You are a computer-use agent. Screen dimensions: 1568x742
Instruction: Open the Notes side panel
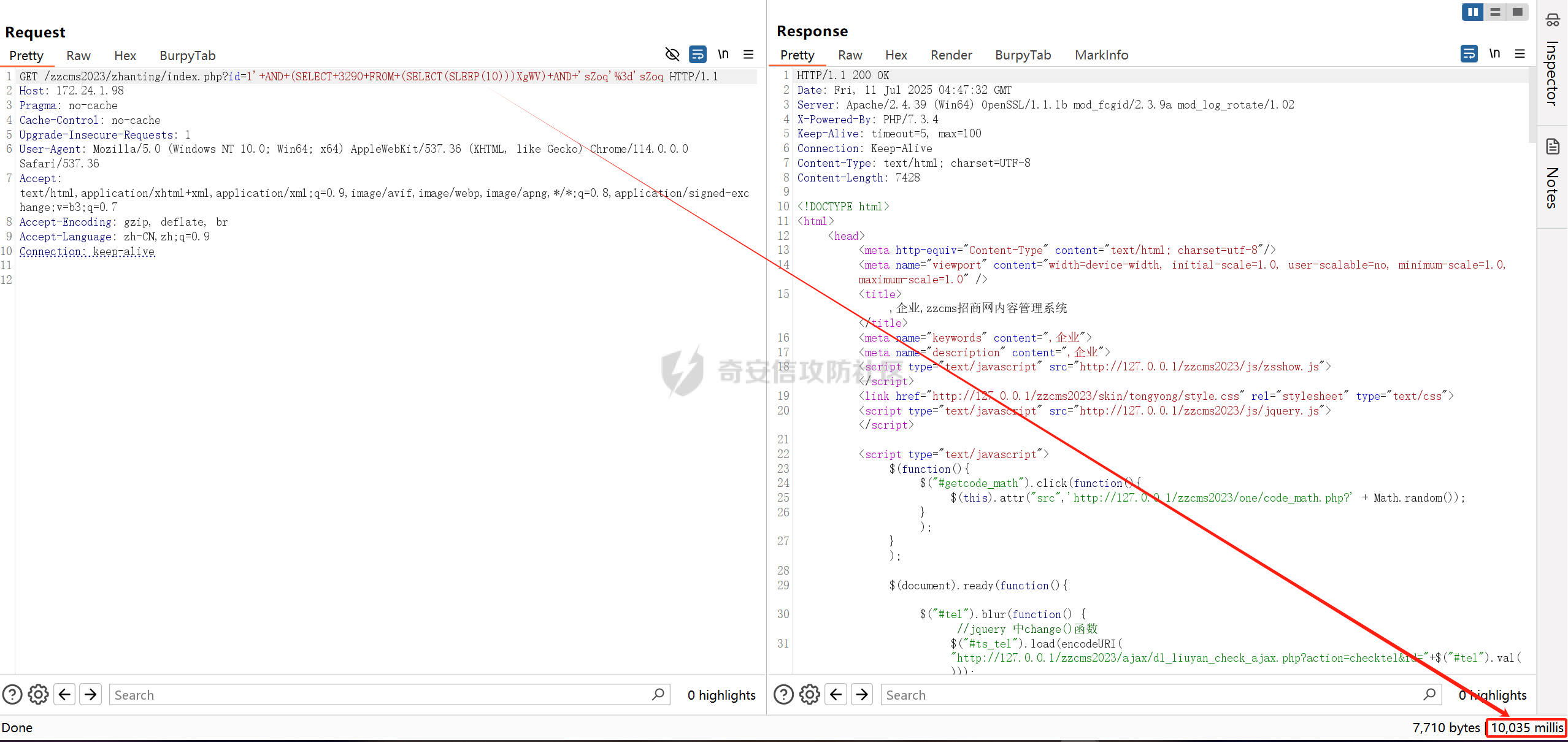1553,174
